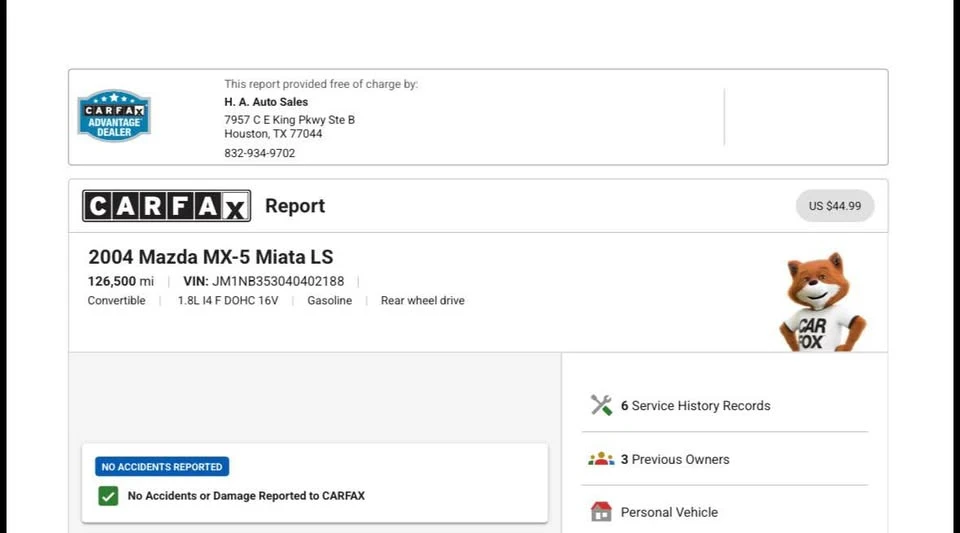This screenshot has width=960, height=533.
Task: Open 6 Service History Records
Action: click(x=696, y=406)
